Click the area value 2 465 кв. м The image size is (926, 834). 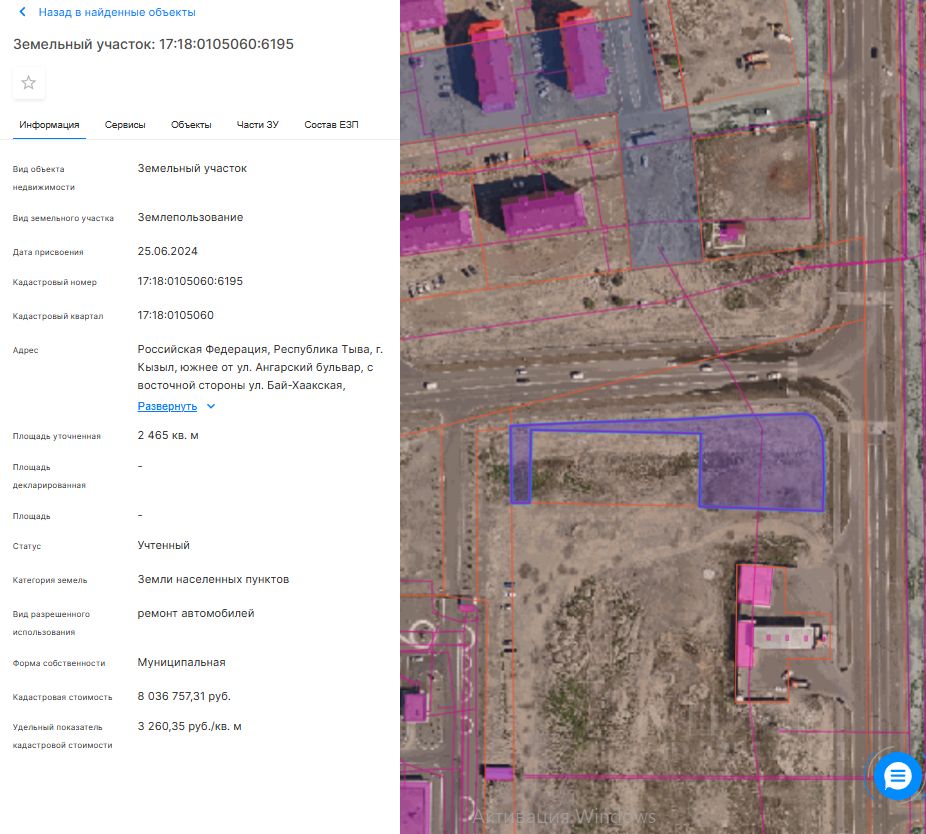[168, 435]
